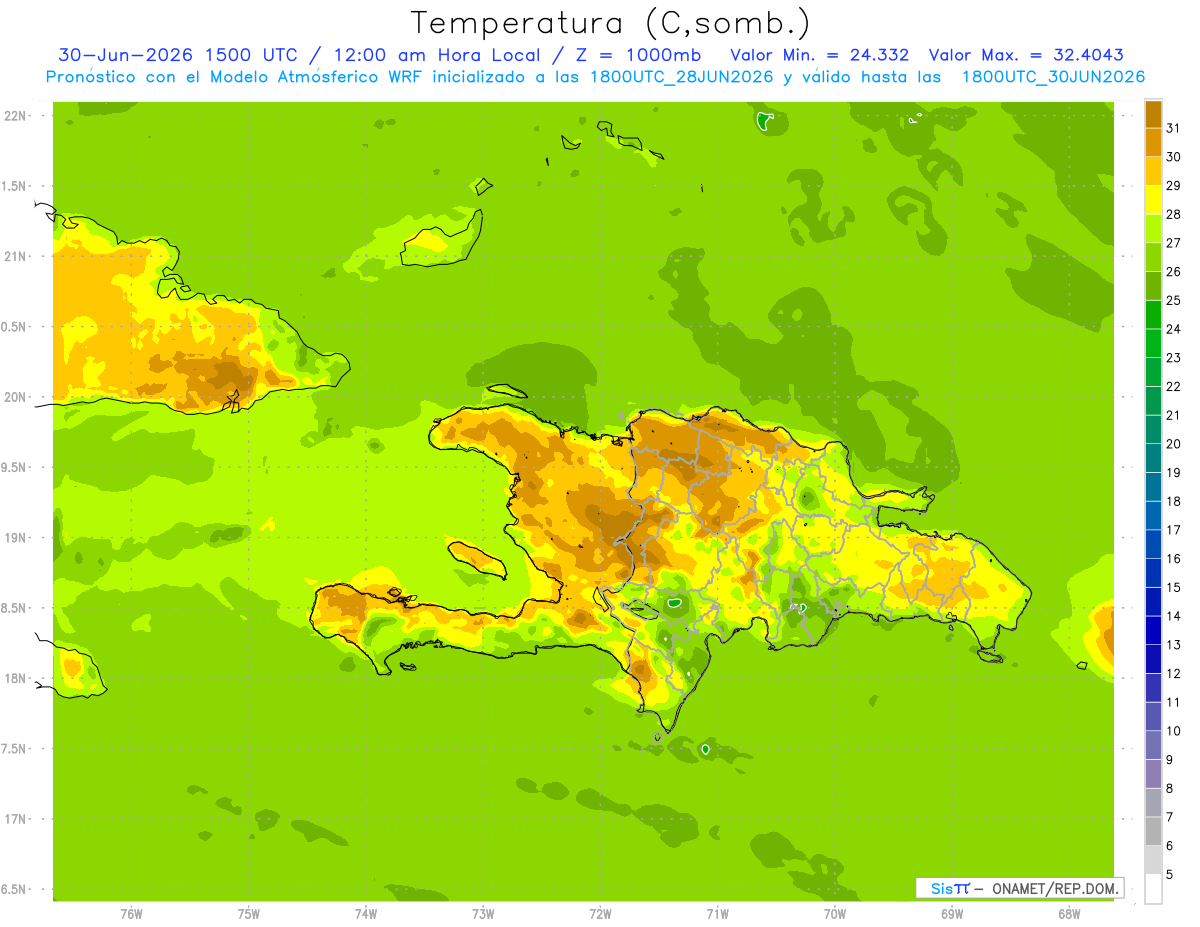Click the legend value label '5'
This screenshot has width=1200, height=927.
click(x=1170, y=875)
